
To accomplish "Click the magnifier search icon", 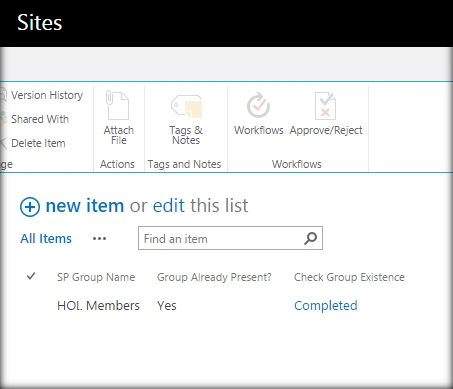I will 310,238.
